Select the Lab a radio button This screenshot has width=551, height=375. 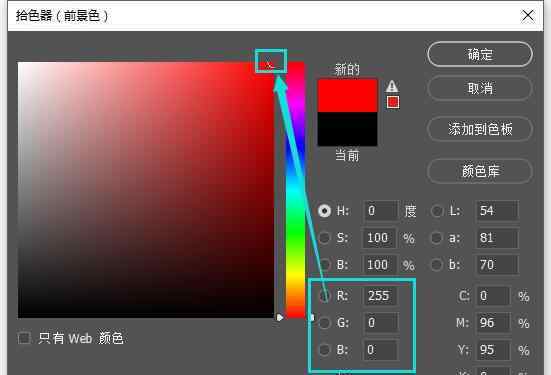pos(437,238)
